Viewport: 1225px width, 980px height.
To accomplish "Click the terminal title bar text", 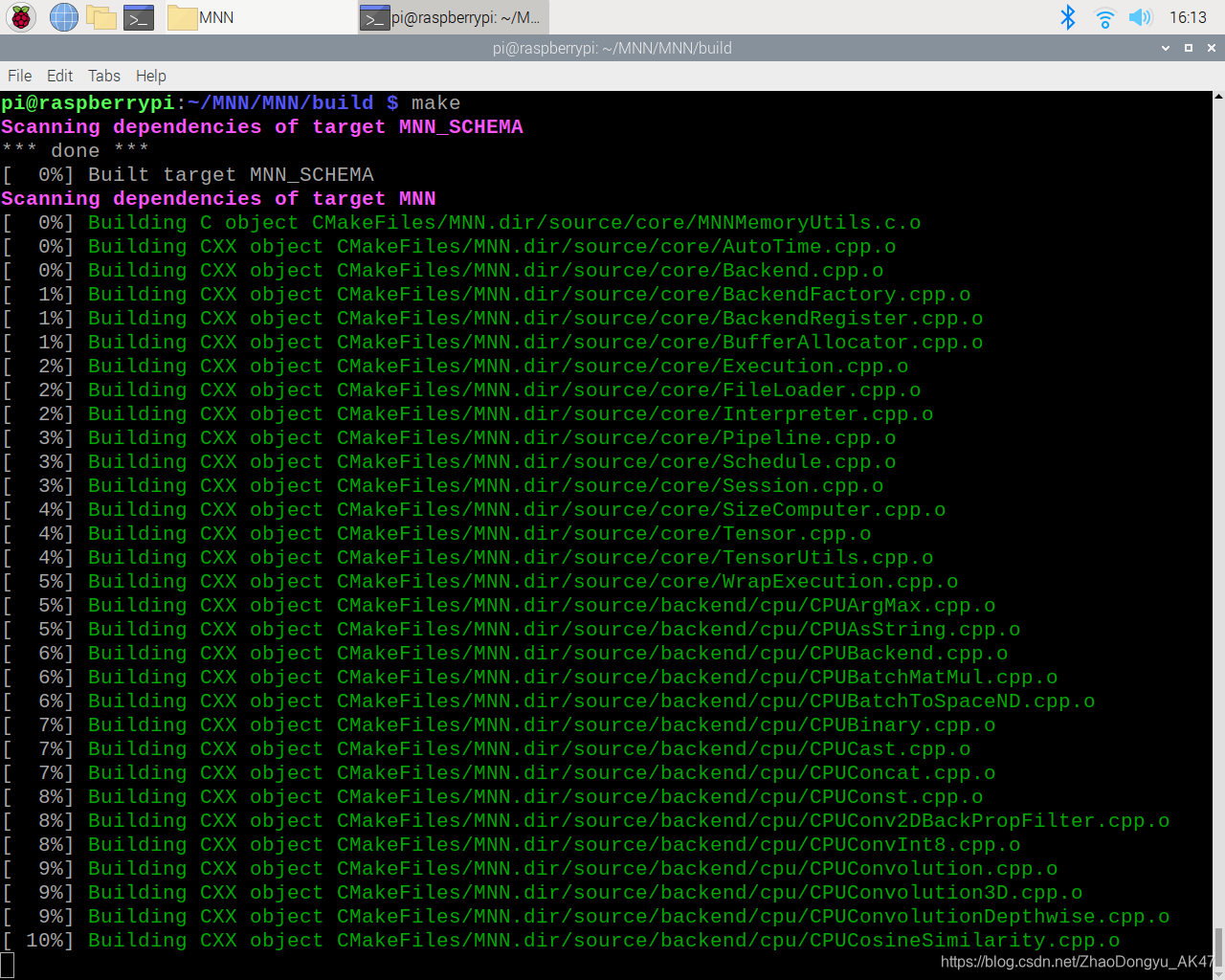I will 612,48.
